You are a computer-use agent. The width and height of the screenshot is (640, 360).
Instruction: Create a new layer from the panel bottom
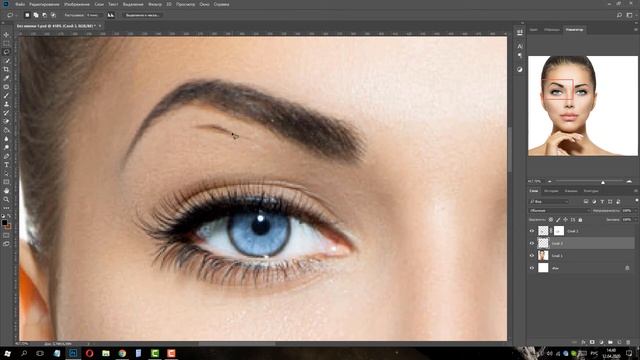pyautogui.click(x=619, y=342)
